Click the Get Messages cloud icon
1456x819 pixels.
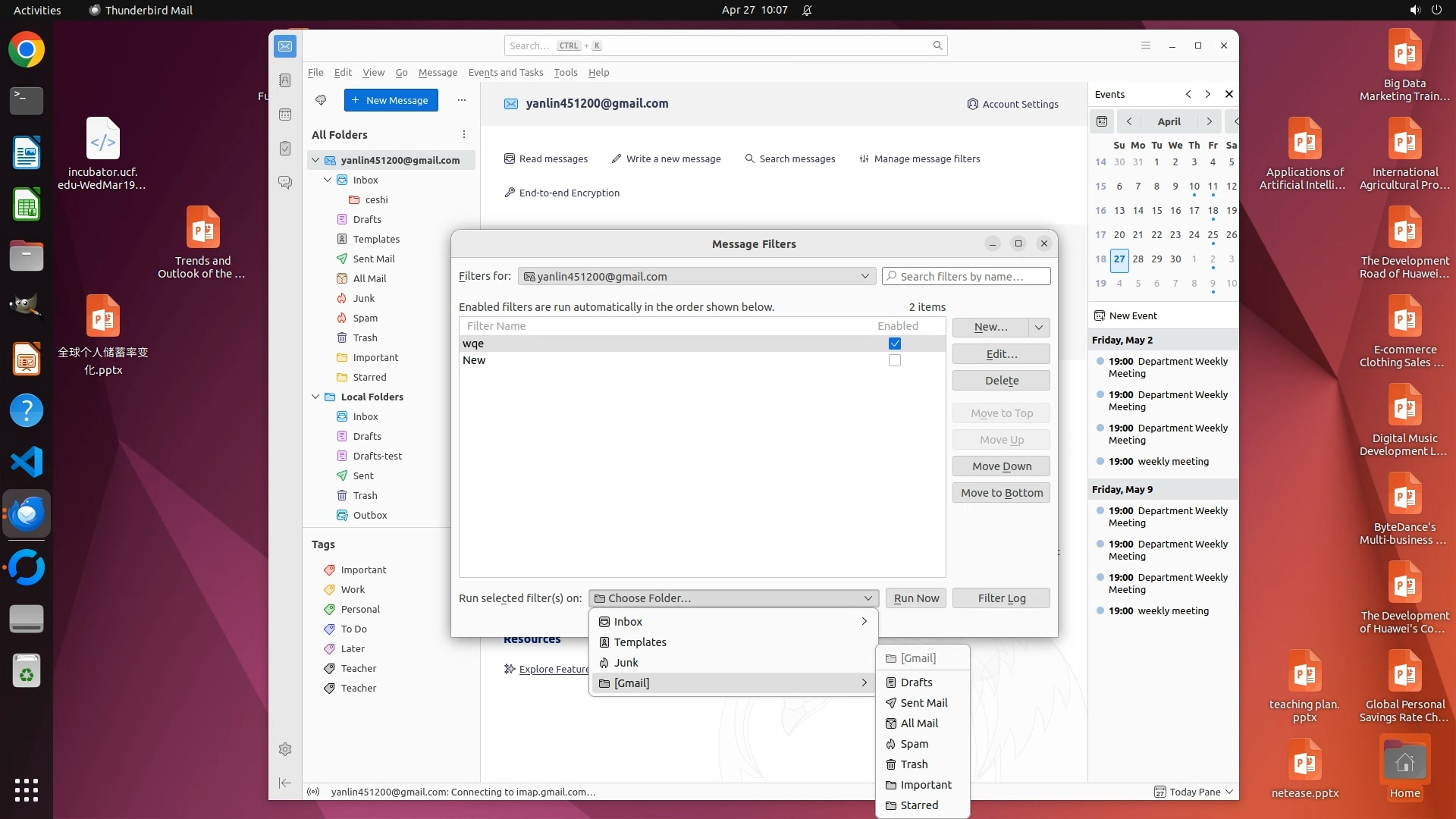(321, 100)
